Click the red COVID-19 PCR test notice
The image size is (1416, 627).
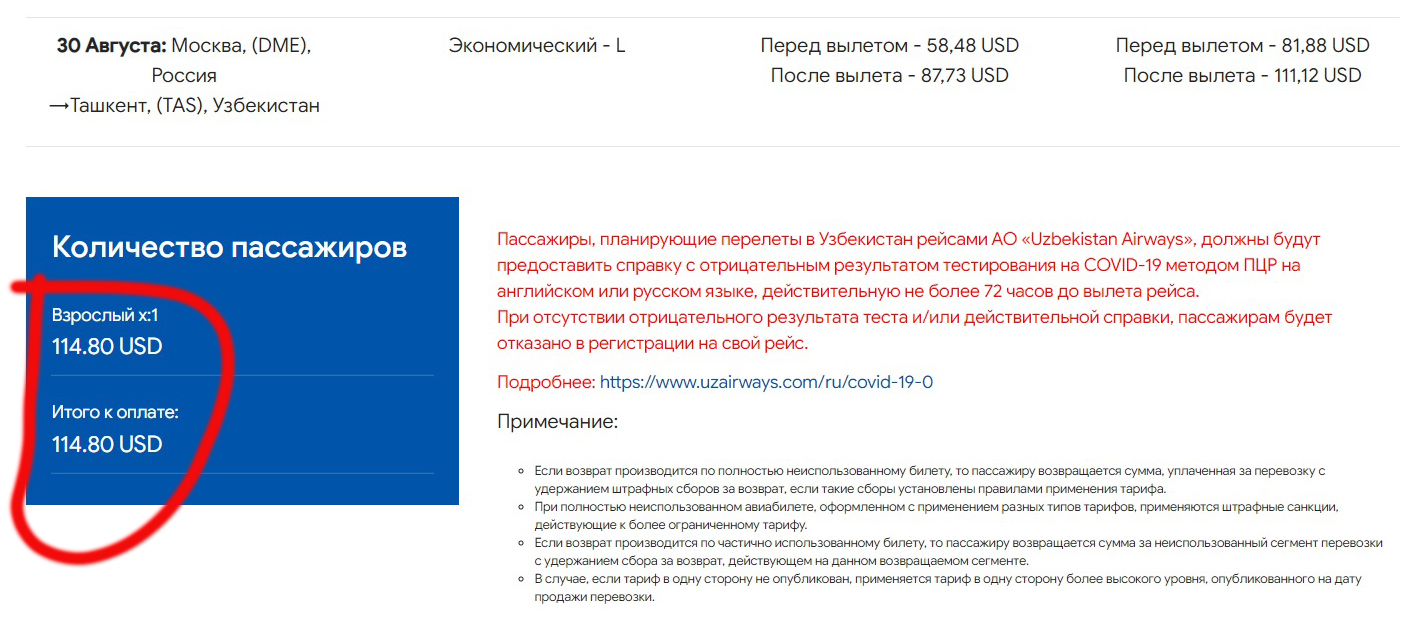point(900,265)
